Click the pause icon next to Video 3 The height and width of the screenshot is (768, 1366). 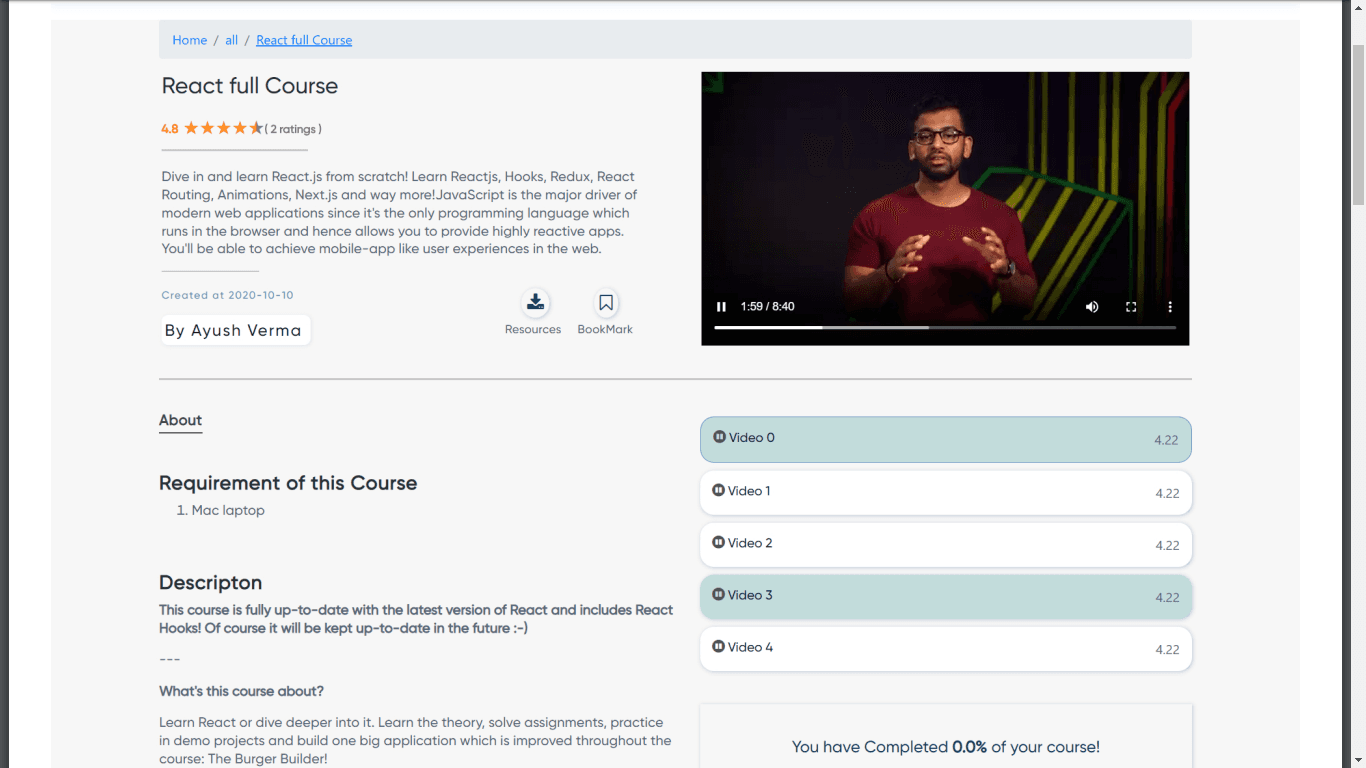coord(718,594)
